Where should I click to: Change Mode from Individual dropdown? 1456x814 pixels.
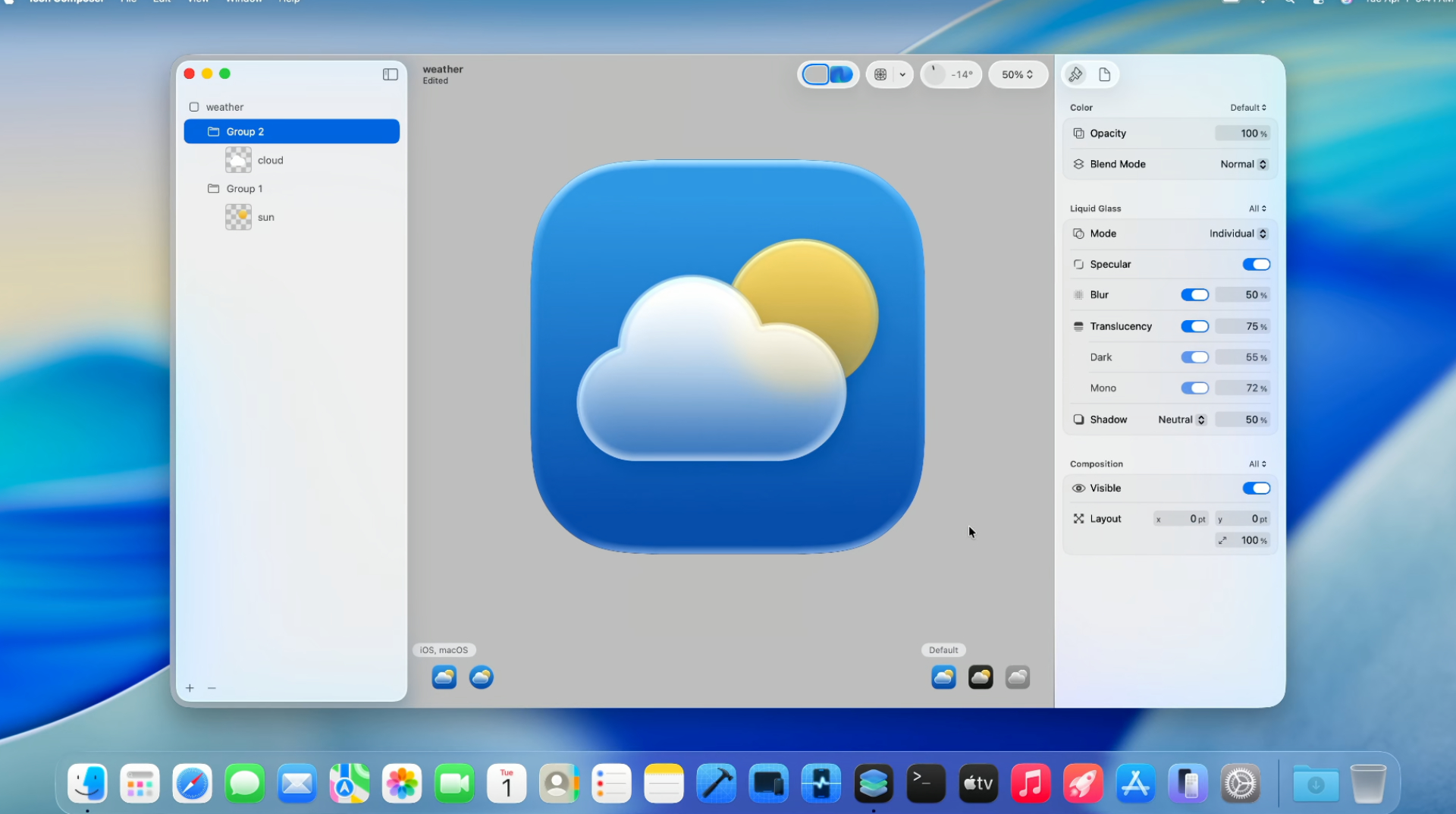pyautogui.click(x=1238, y=234)
